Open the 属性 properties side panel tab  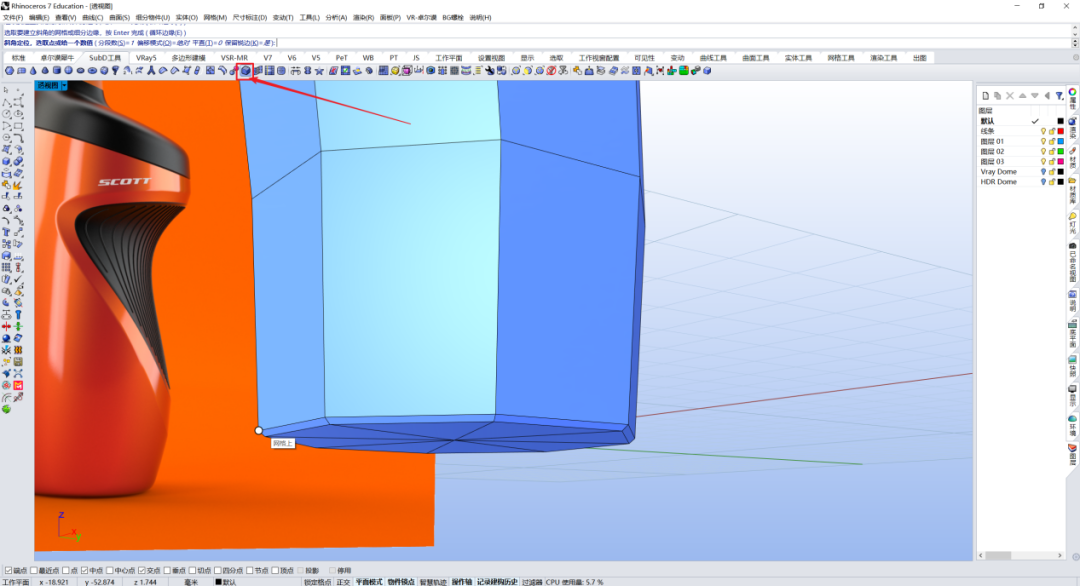point(1072,100)
